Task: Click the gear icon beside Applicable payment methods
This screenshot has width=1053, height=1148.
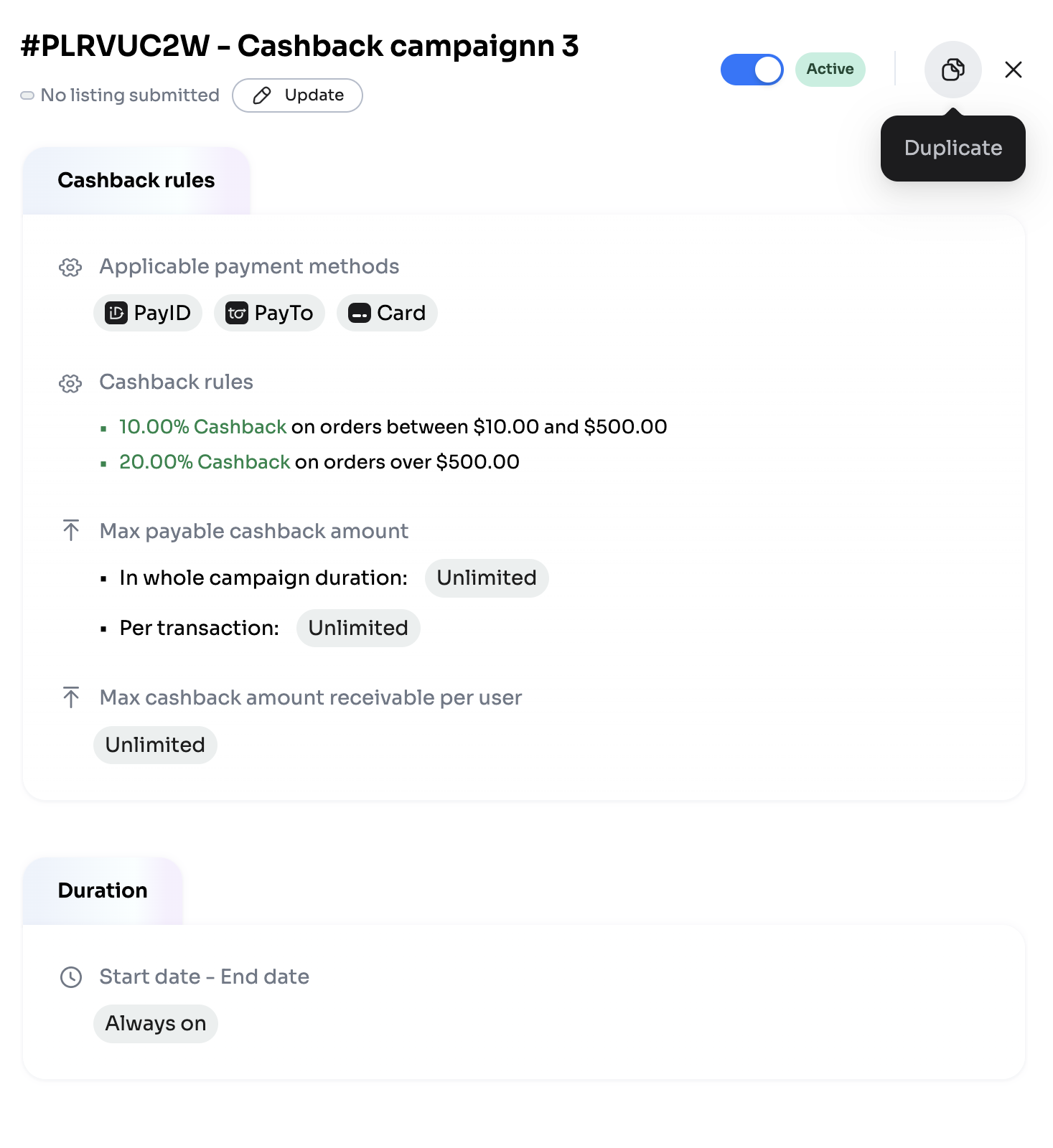Action: tap(70, 268)
